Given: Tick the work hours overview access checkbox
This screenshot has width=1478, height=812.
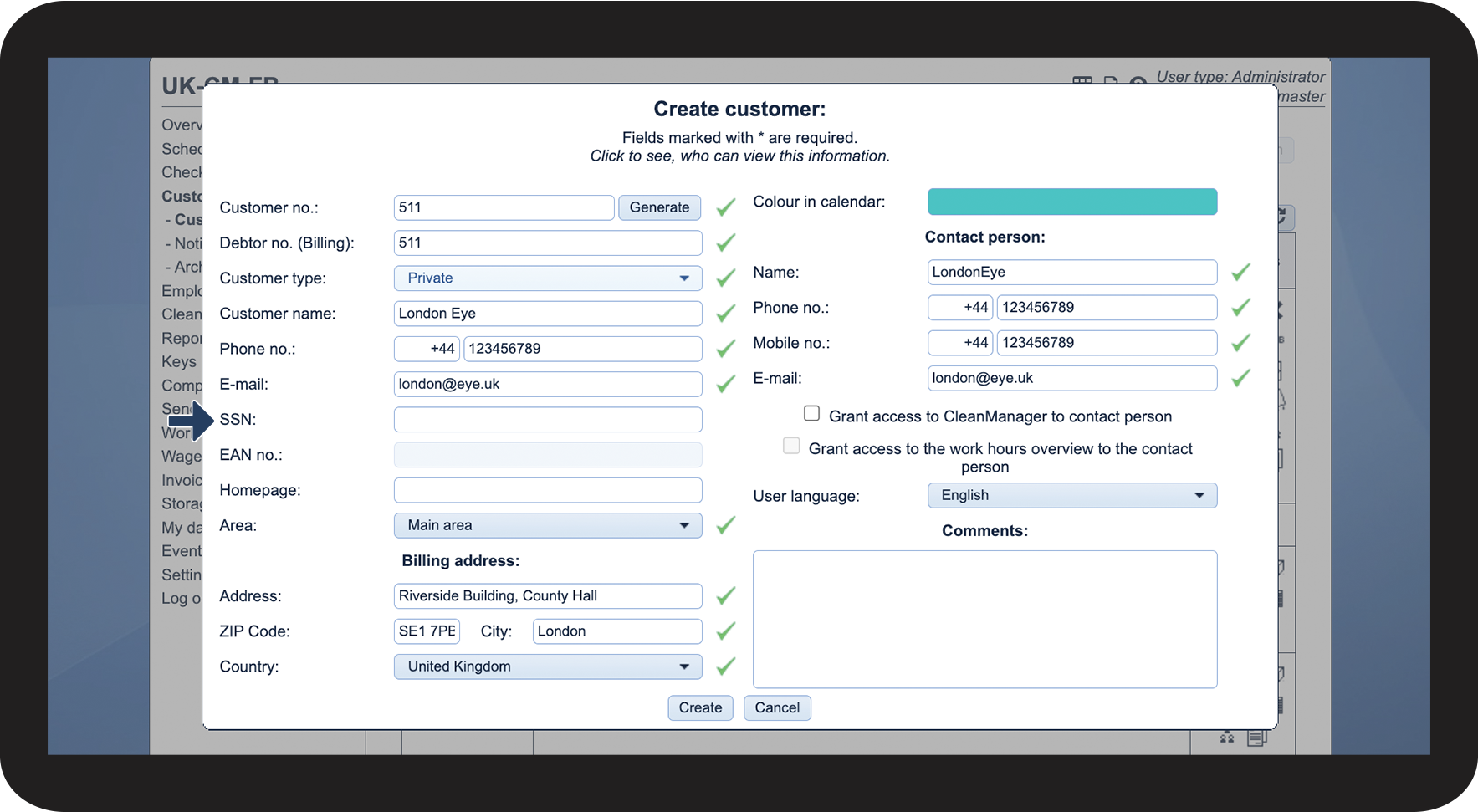Looking at the screenshot, I should pyautogui.click(x=791, y=446).
